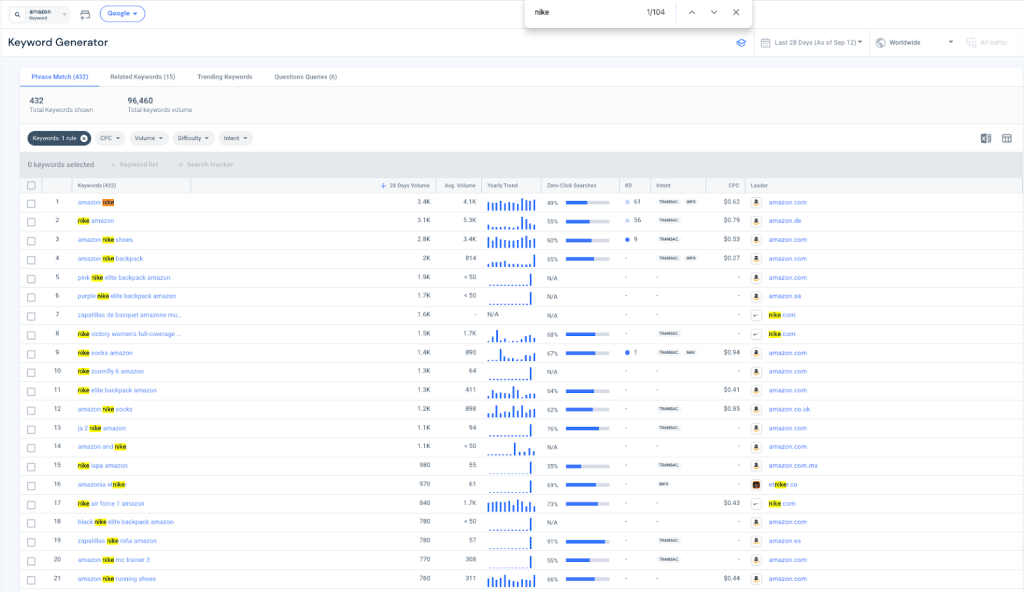The width and height of the screenshot is (1024, 592).
Task: Click the education cap icon near date range
Action: click(741, 43)
